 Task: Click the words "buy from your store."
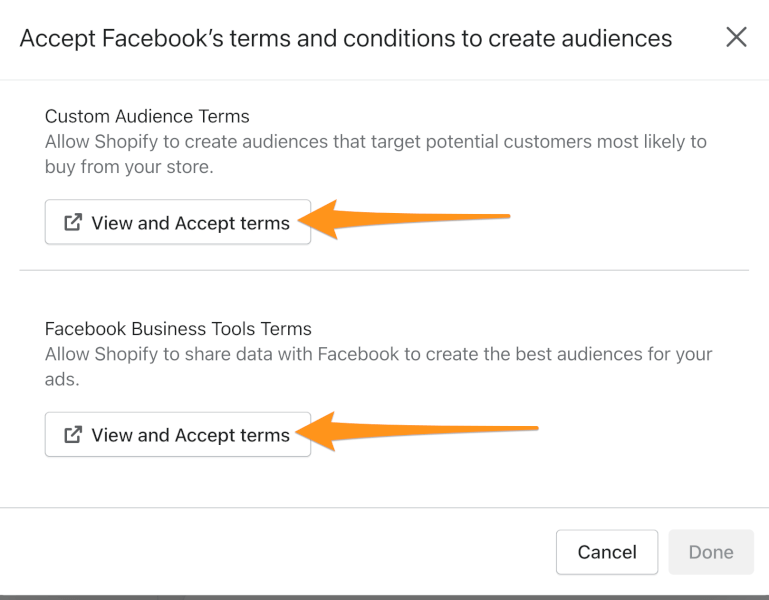(x=129, y=167)
